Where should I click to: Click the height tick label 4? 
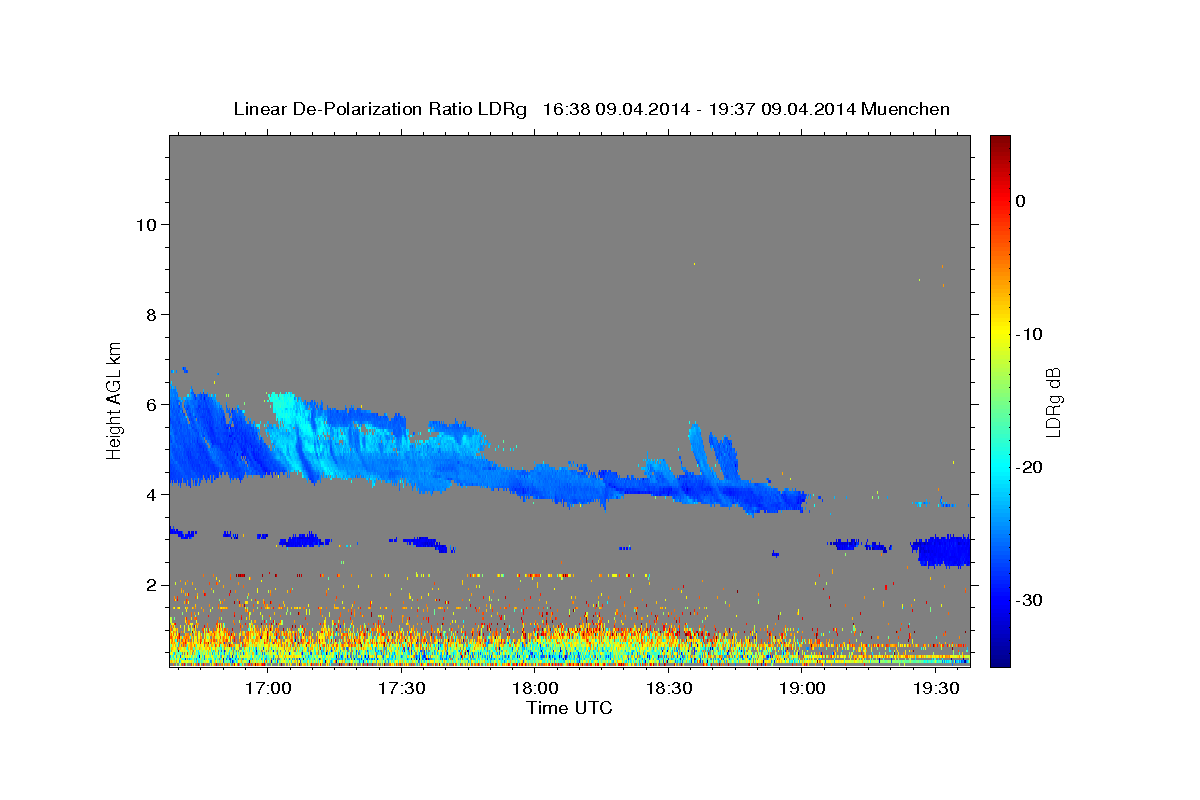click(151, 494)
